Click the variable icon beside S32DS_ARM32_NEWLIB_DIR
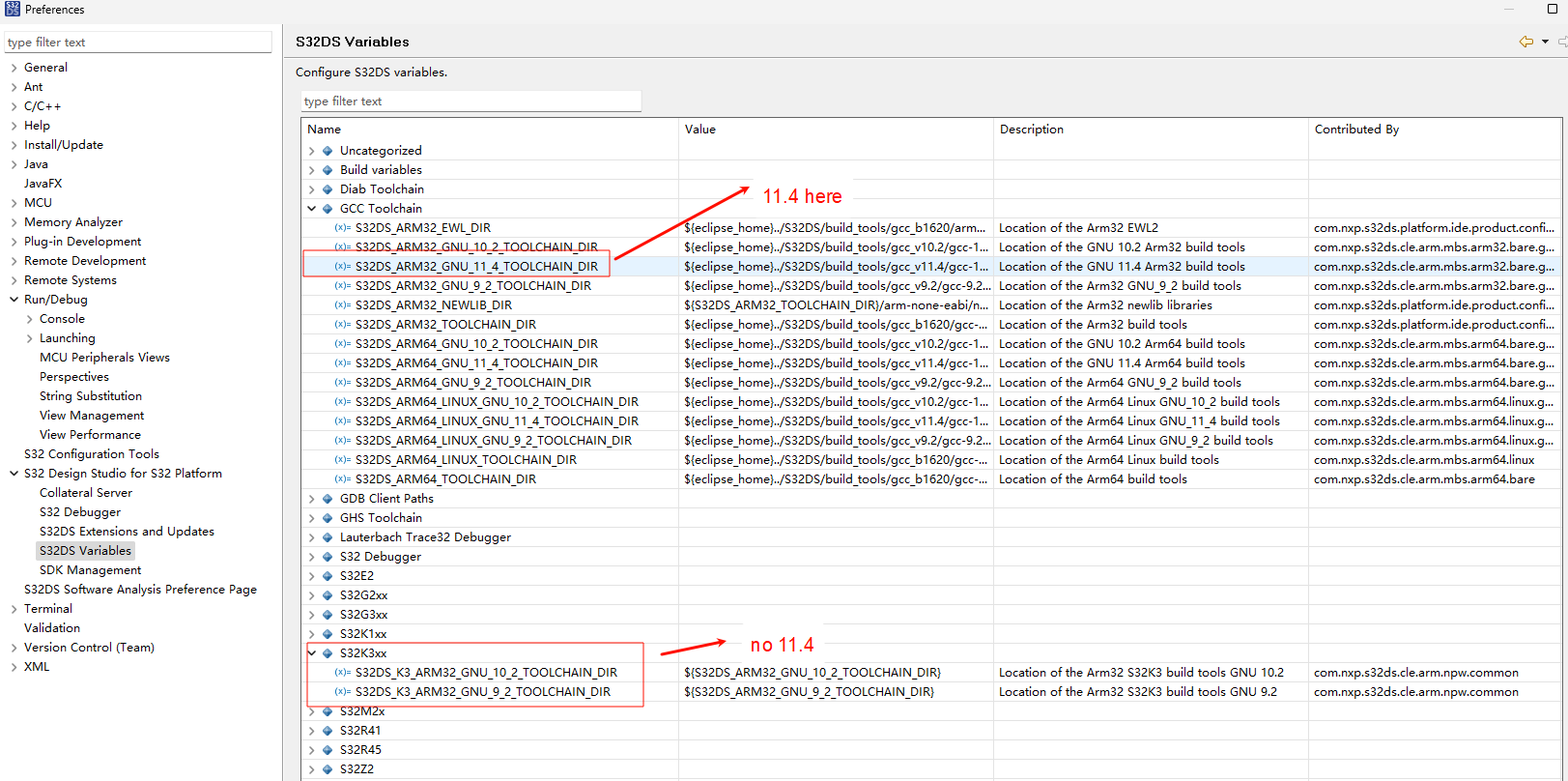Screen dimensions: 1568x781 click(x=343, y=305)
